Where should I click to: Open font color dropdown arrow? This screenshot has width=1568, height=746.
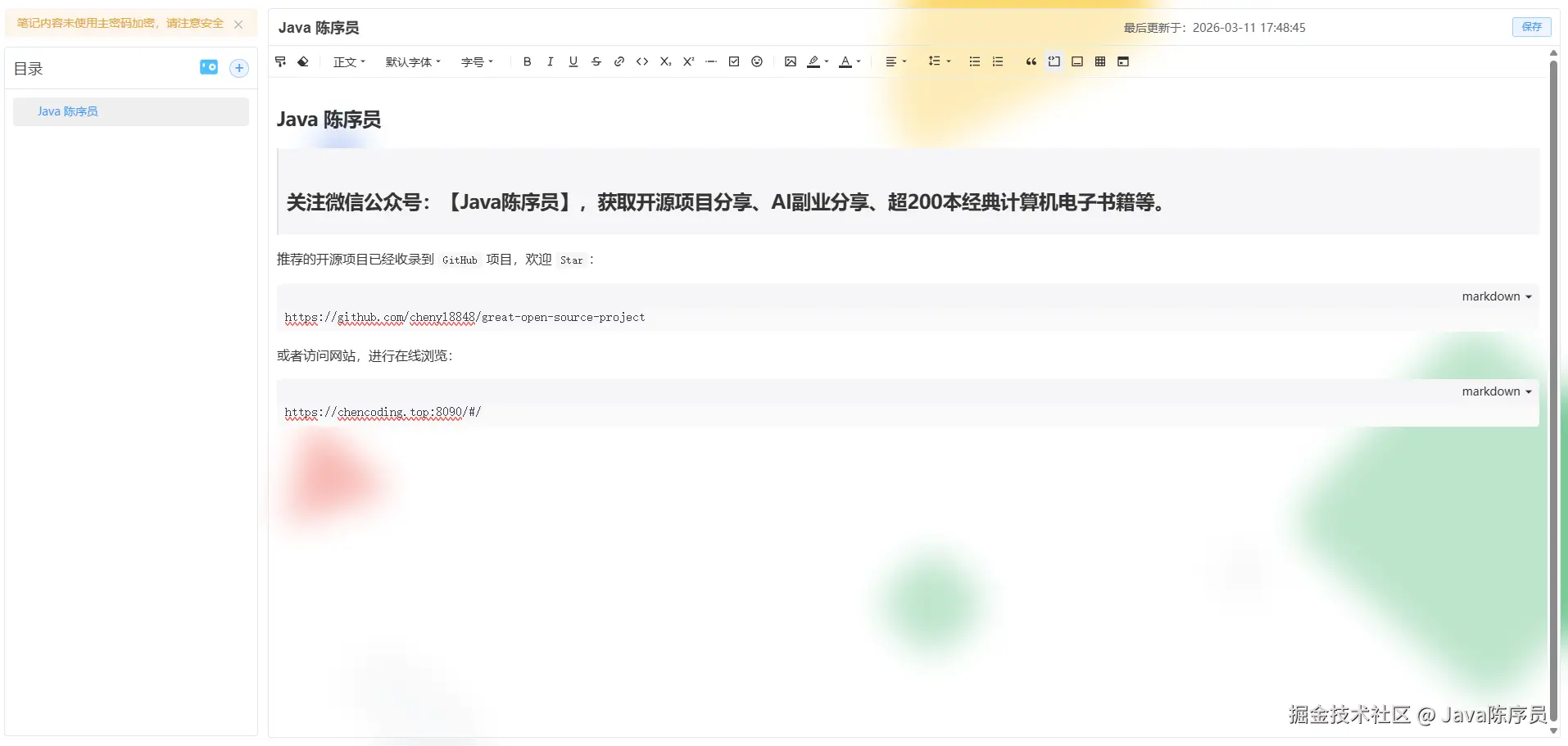[859, 61]
